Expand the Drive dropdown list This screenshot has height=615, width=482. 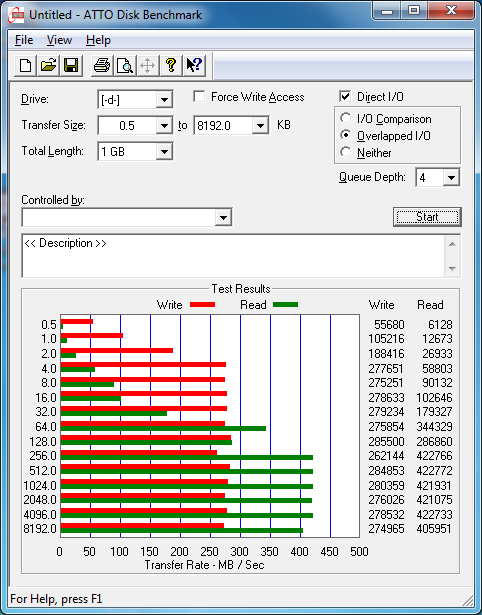164,100
